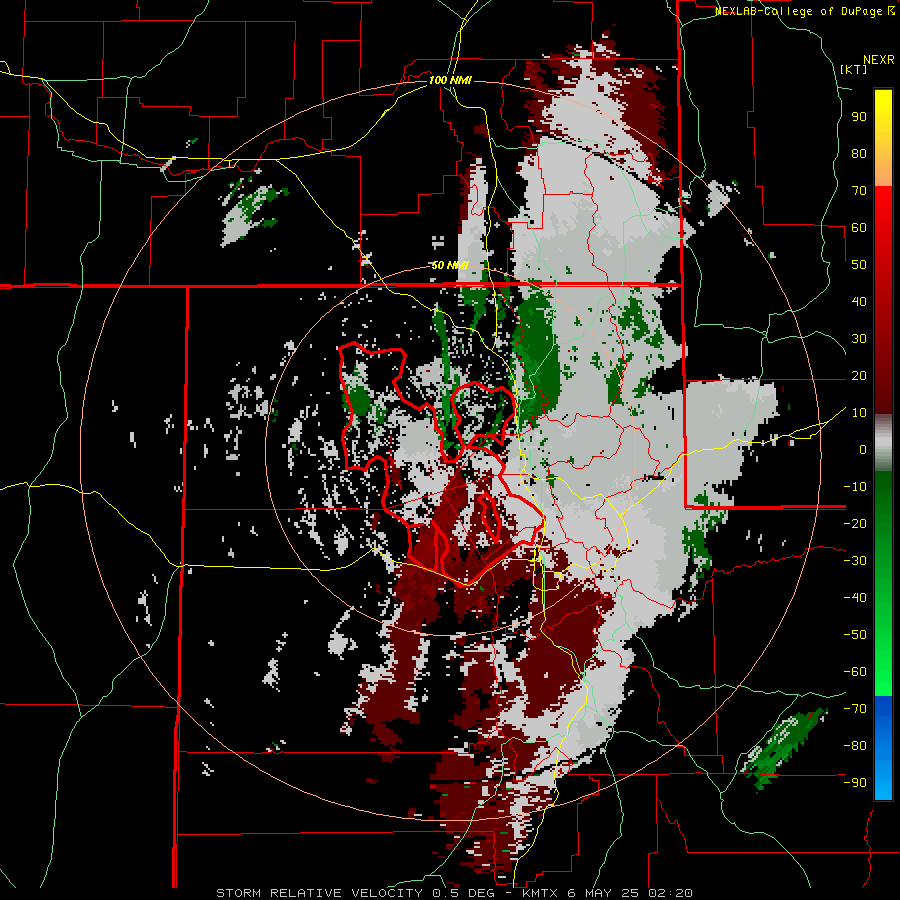Click the -70 value on velocity scale

click(x=855, y=709)
